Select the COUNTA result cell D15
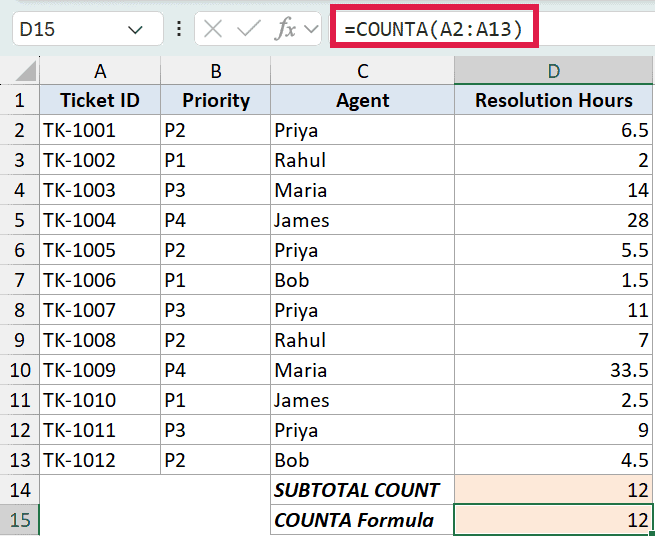Viewport: 655px width, 536px height. pyautogui.click(x=553, y=520)
